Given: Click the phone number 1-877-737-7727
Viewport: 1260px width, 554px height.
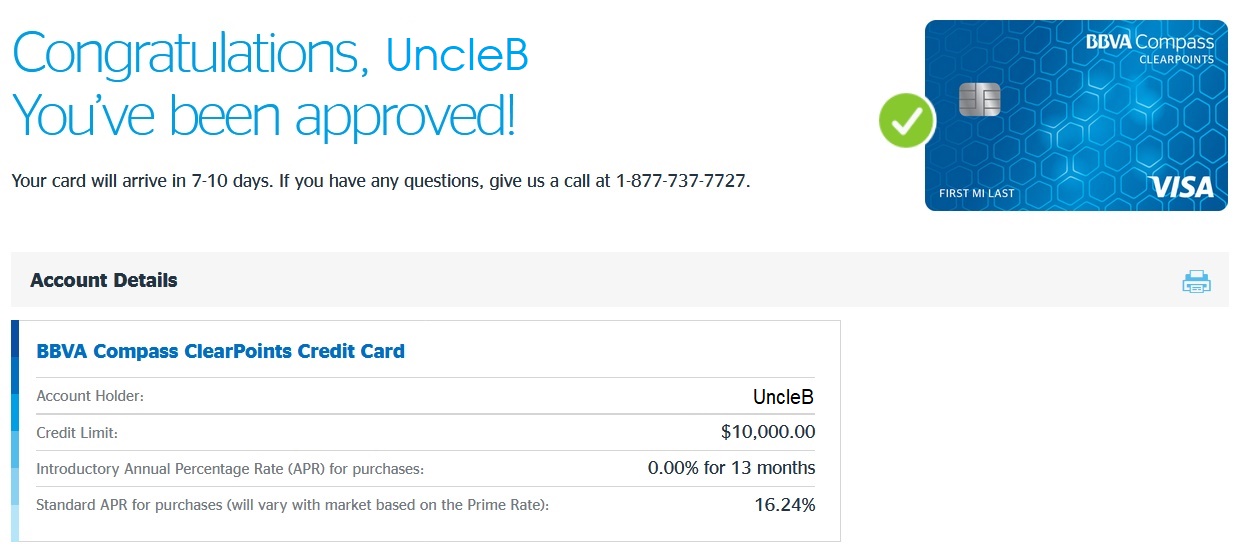Looking at the screenshot, I should (682, 182).
